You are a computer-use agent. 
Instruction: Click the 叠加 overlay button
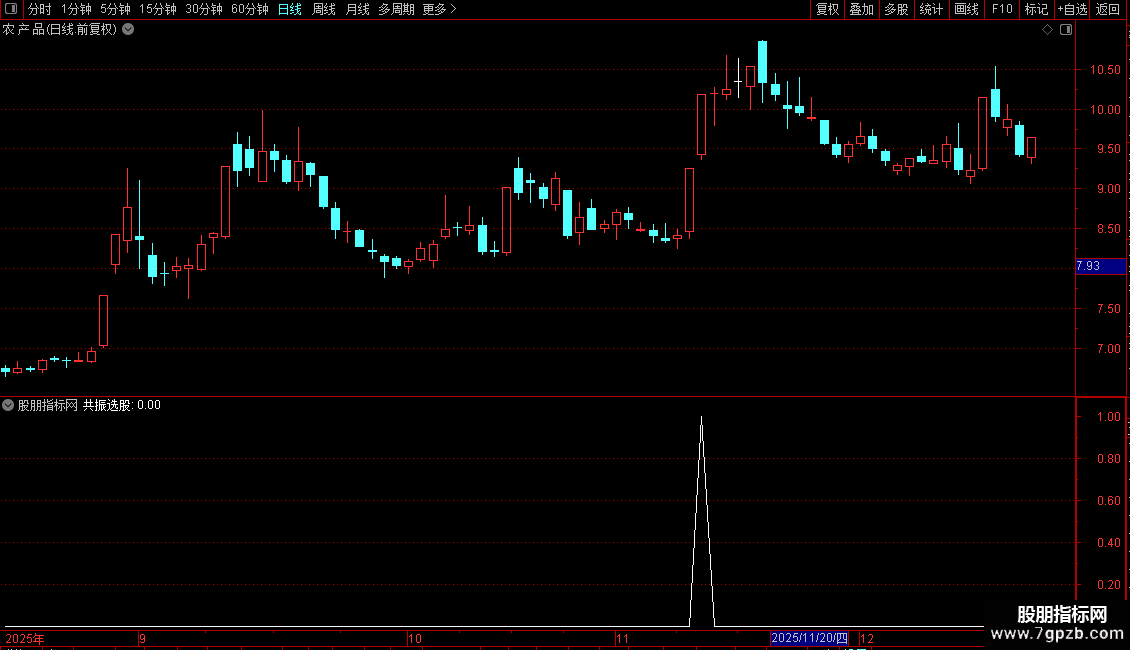(x=861, y=9)
